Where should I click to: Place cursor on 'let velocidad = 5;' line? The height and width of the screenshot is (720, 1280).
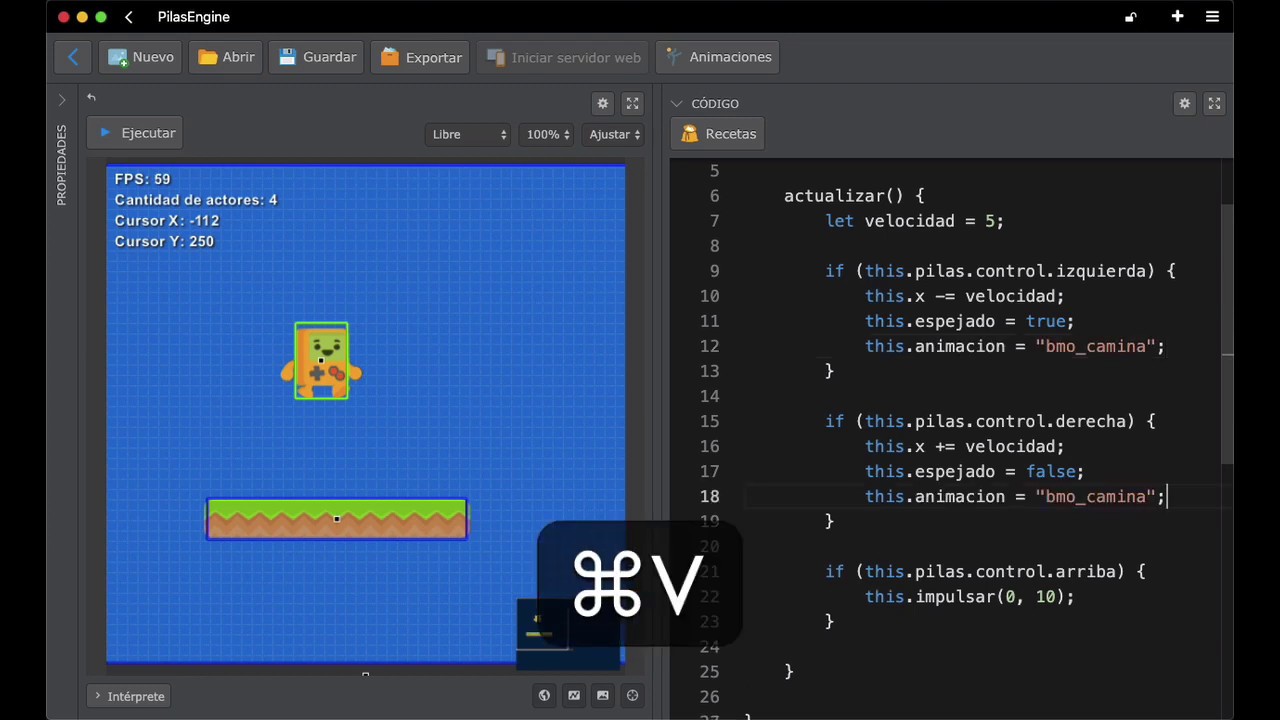[x=914, y=221]
